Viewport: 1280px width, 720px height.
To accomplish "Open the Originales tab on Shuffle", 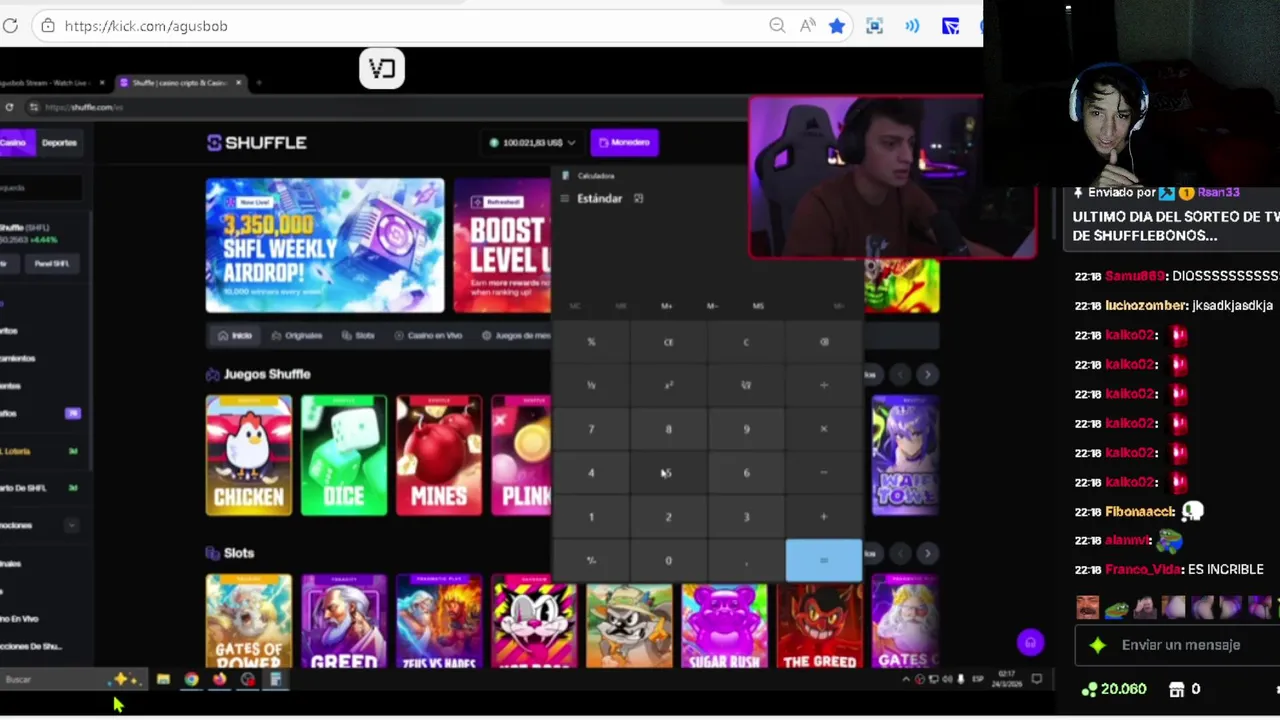I will [297, 336].
